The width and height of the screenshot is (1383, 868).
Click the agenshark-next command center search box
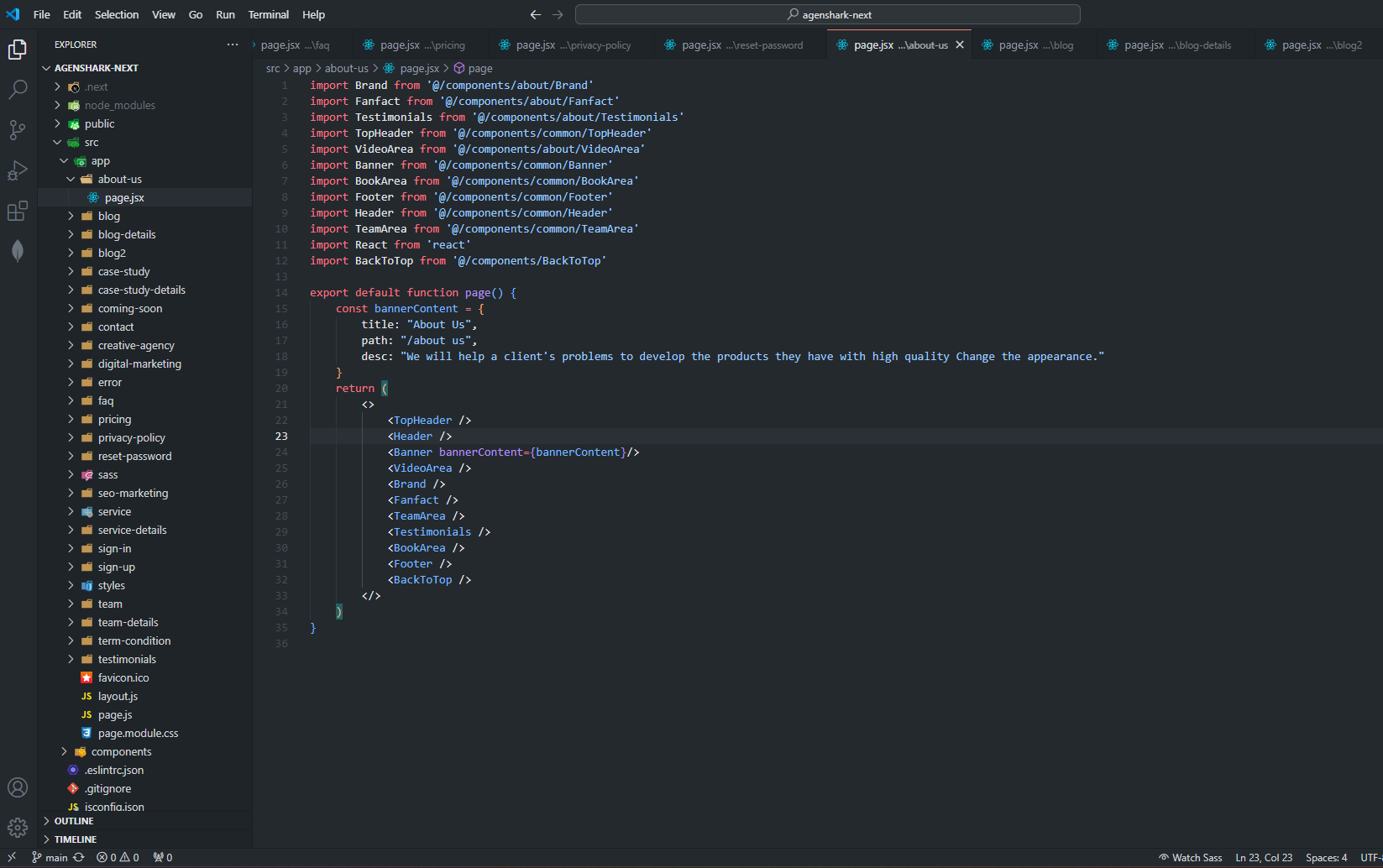[827, 14]
